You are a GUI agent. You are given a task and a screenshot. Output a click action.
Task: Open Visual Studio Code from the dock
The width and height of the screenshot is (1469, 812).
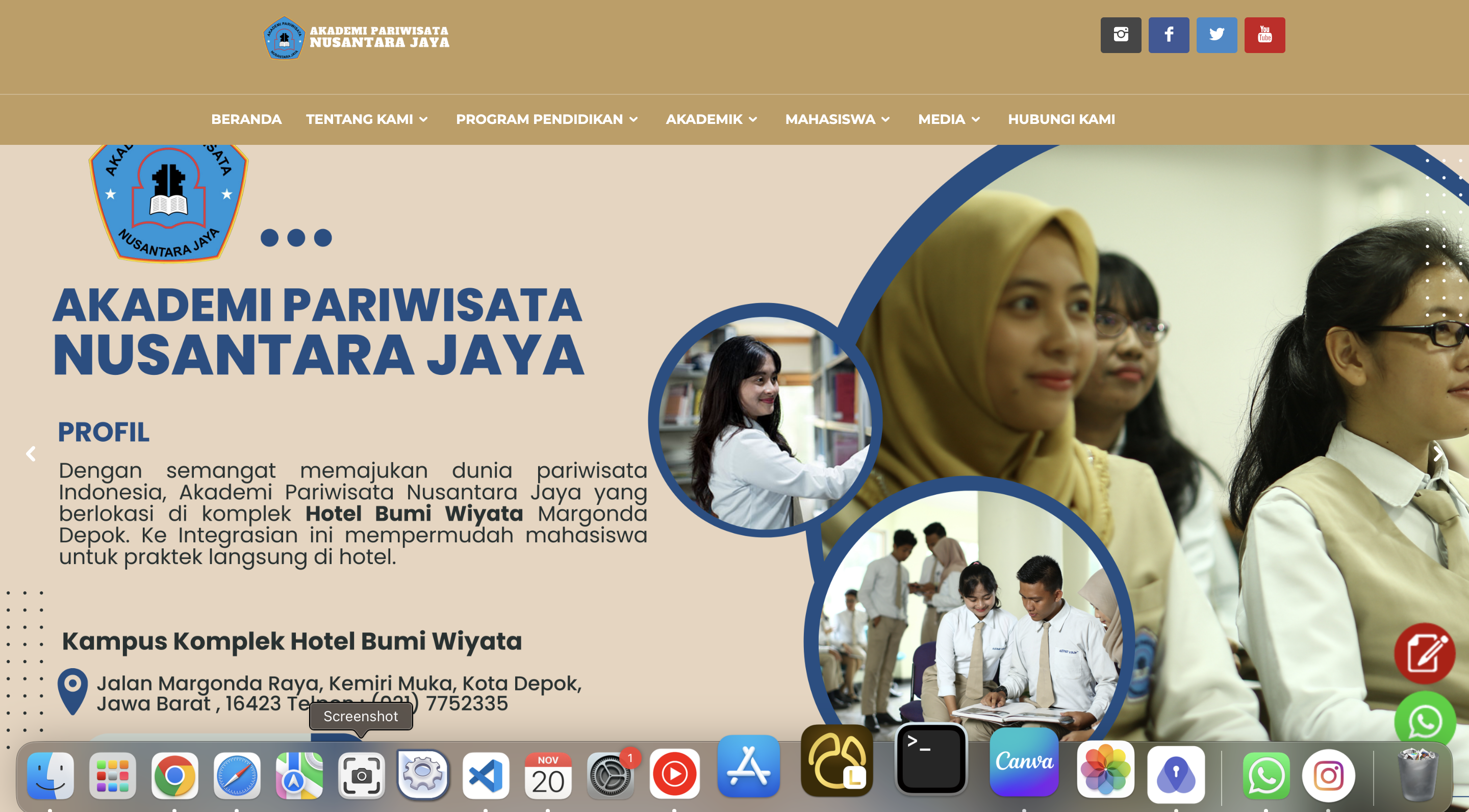[x=485, y=775]
